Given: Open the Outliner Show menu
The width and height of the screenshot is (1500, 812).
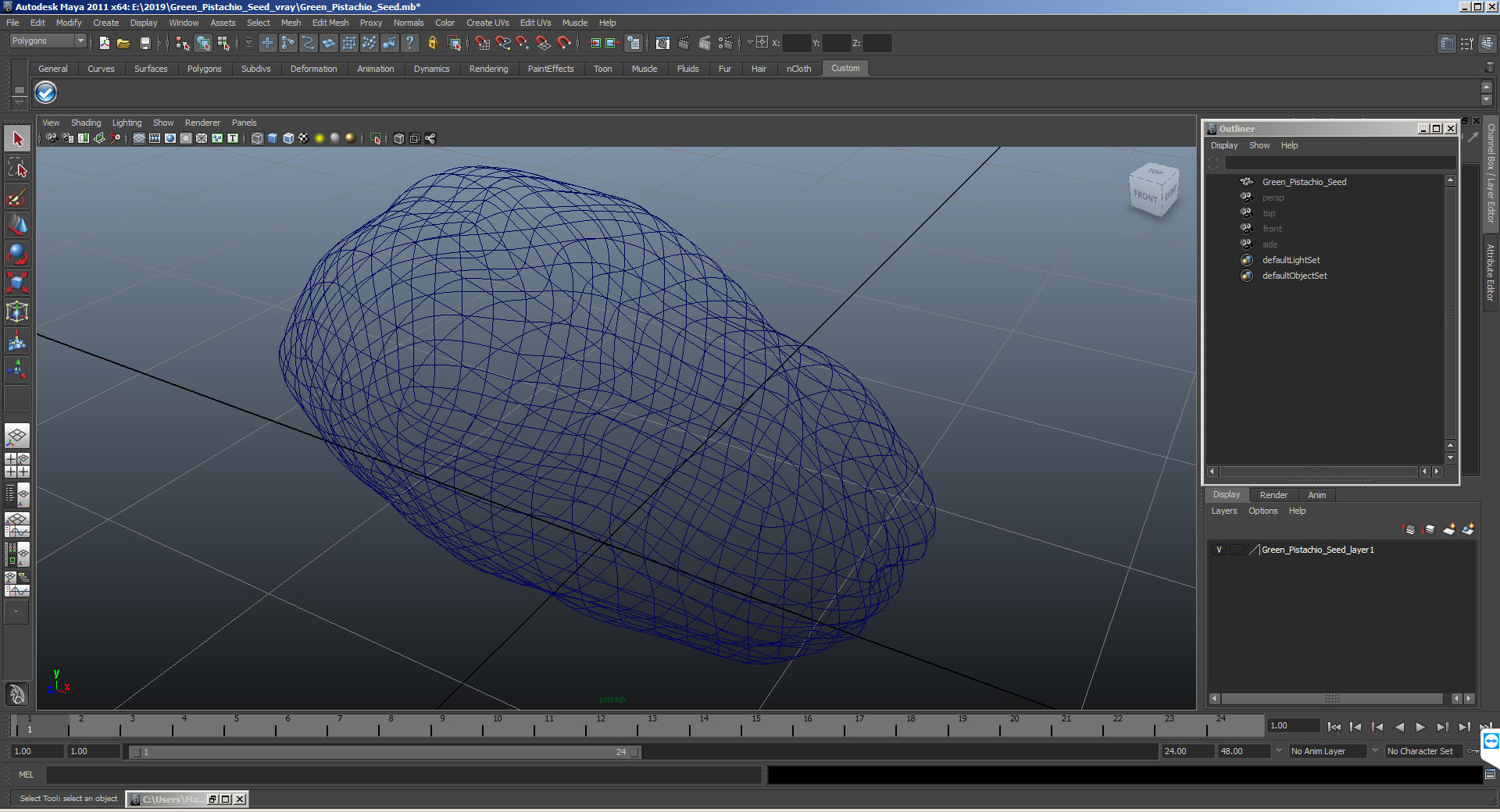Looking at the screenshot, I should 1259,145.
